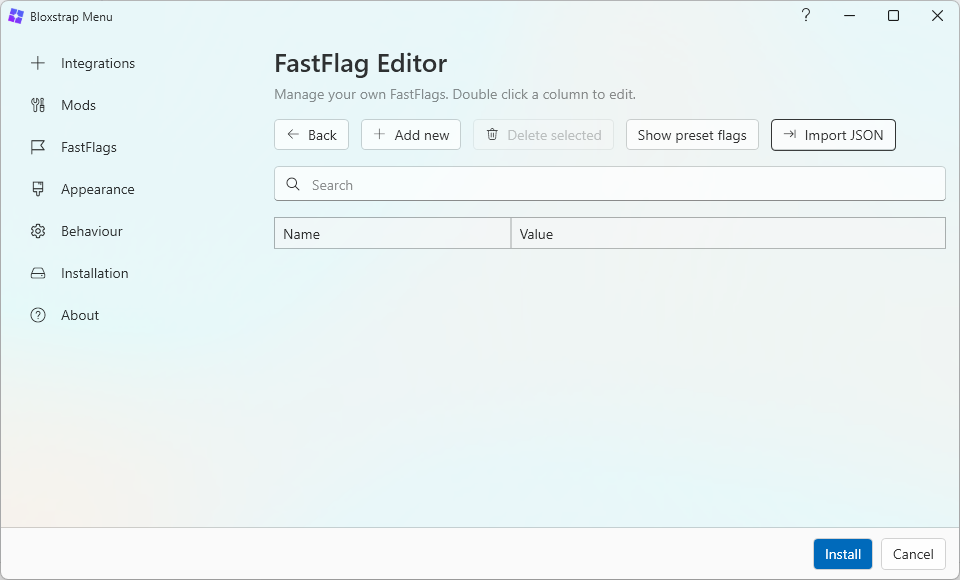Click the Name column header
960x580 pixels.
pos(392,234)
